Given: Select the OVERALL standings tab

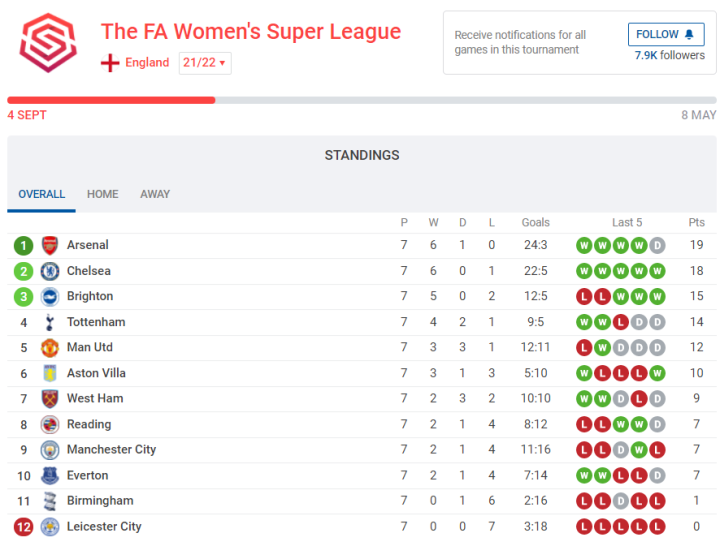Looking at the screenshot, I should click(41, 194).
